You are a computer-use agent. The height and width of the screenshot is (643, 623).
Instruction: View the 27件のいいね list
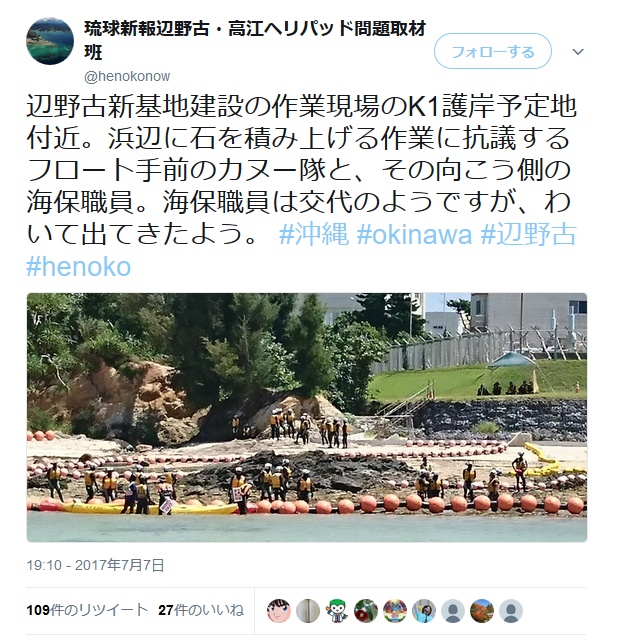coord(201,610)
